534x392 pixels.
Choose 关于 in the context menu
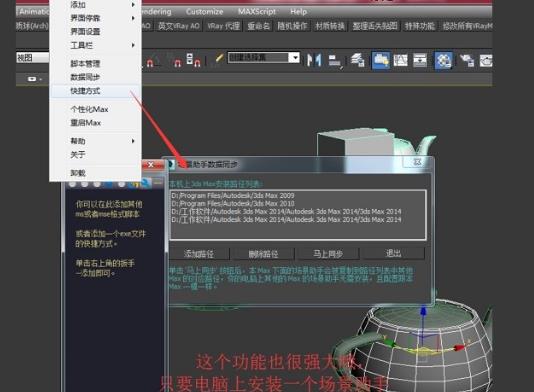pos(95,155)
